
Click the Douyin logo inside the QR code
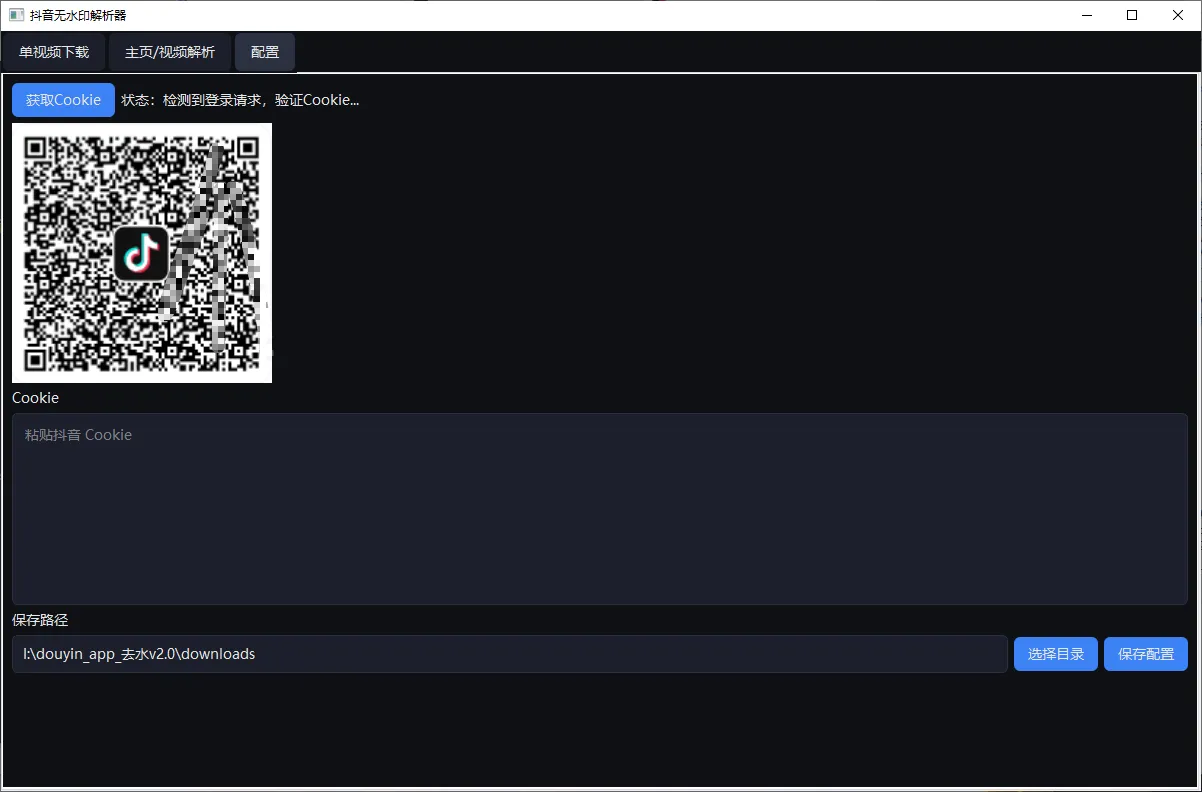click(x=141, y=253)
